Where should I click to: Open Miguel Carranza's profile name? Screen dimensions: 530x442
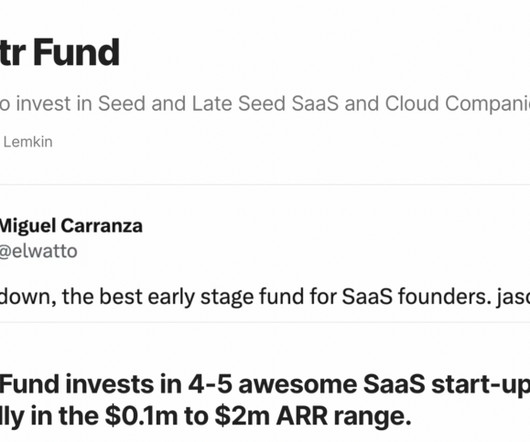[71, 226]
